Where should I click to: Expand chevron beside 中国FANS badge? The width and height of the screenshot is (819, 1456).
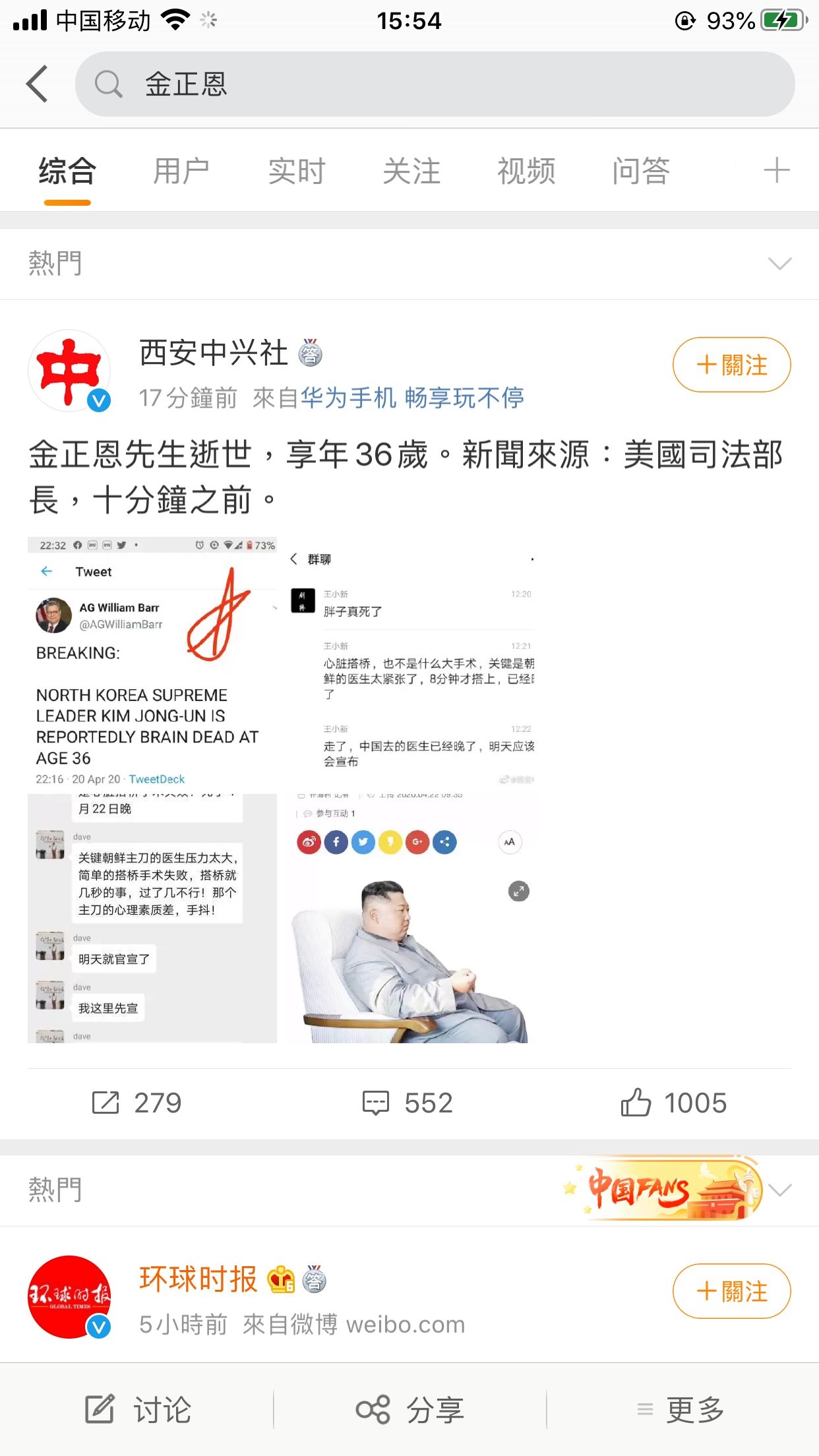click(779, 1190)
